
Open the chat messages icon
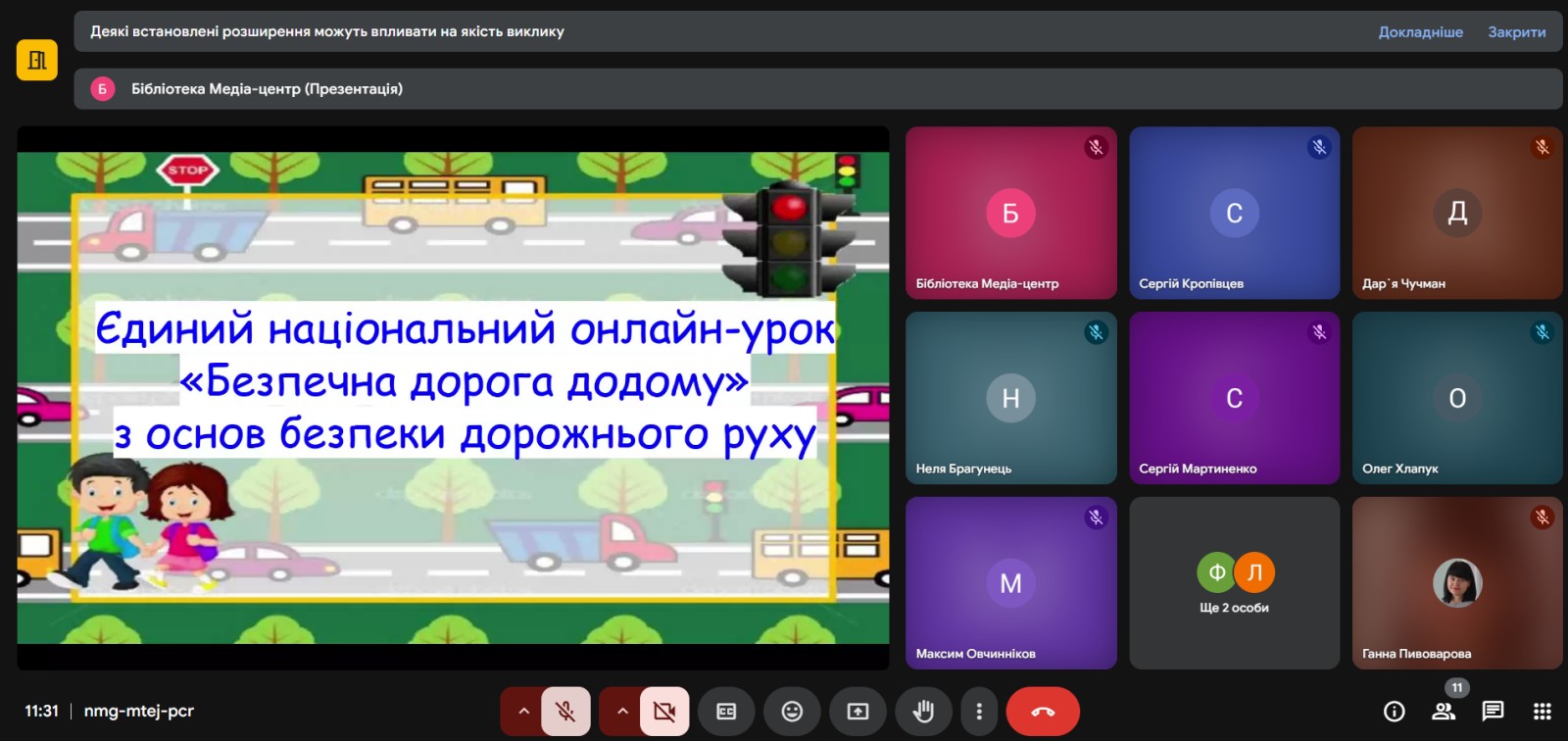coord(1493,712)
